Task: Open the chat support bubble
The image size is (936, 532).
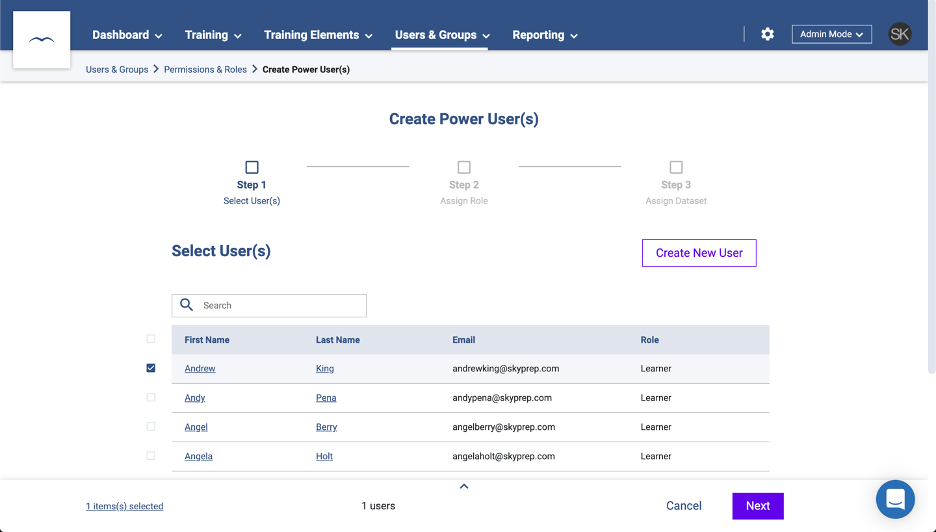Action: (895, 499)
